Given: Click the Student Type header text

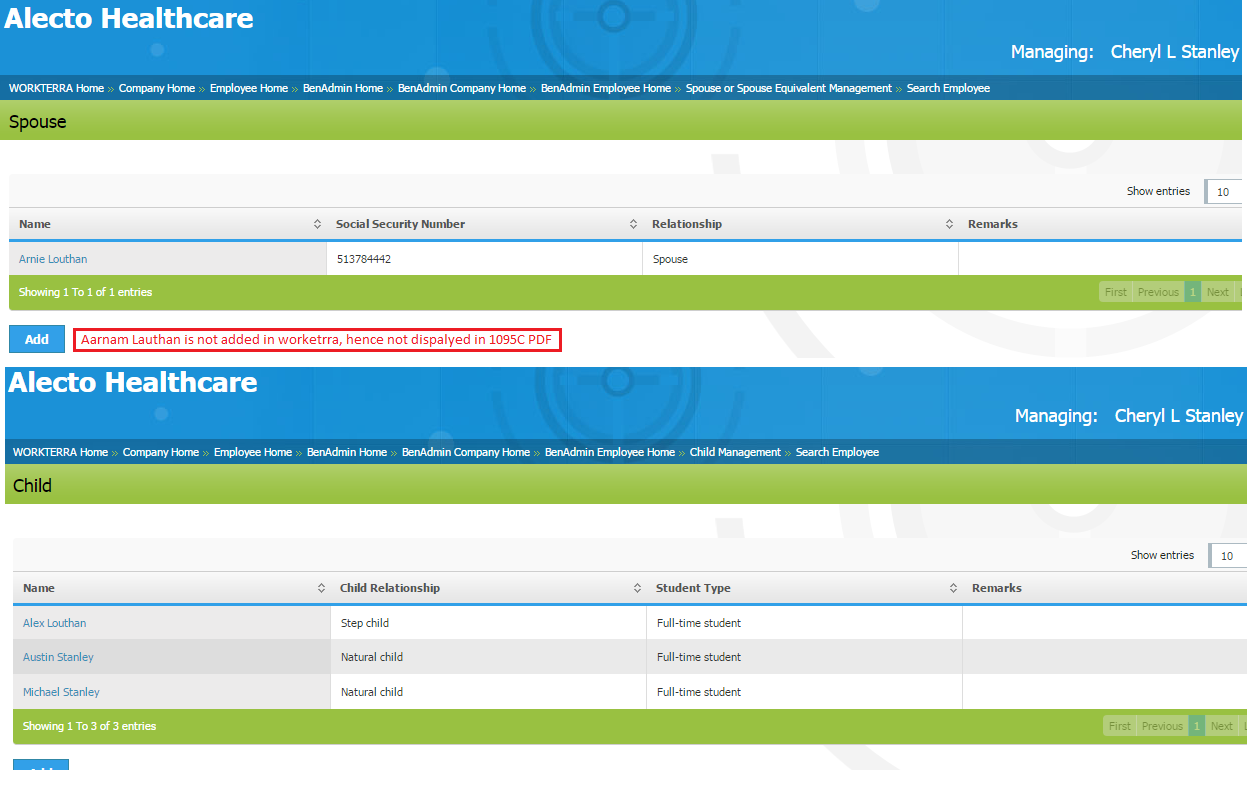Looking at the screenshot, I should pos(693,588).
